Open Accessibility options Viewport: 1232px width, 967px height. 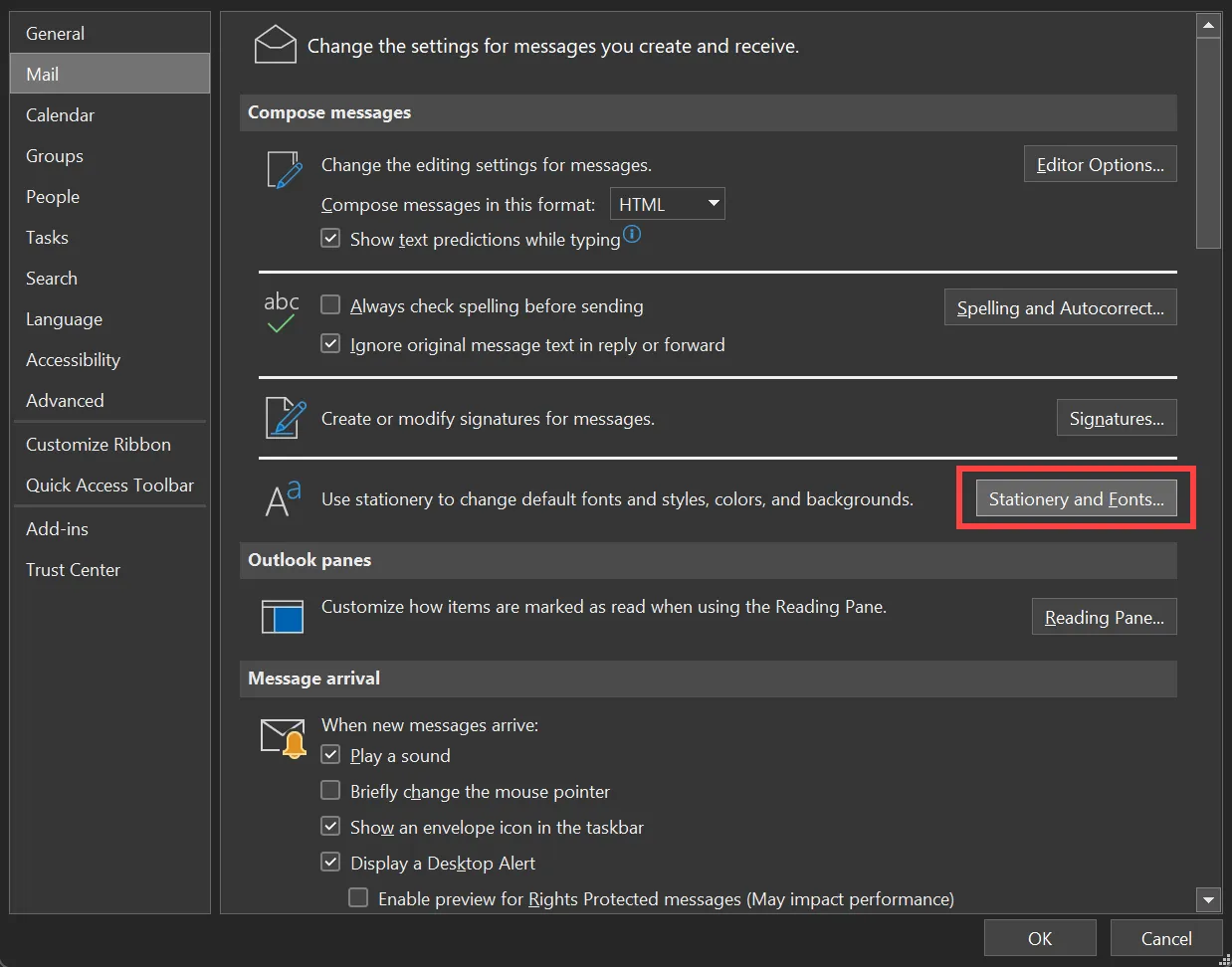(x=109, y=359)
